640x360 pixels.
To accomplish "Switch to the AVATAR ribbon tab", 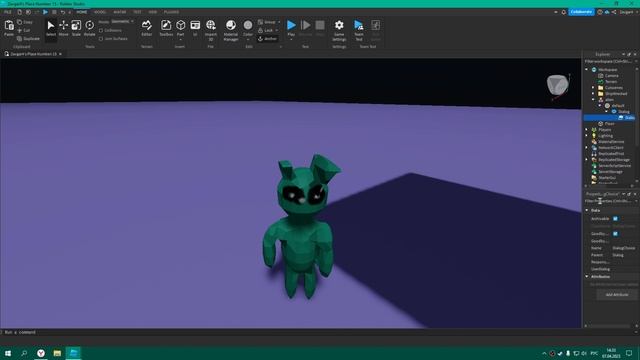I will tap(120, 12).
